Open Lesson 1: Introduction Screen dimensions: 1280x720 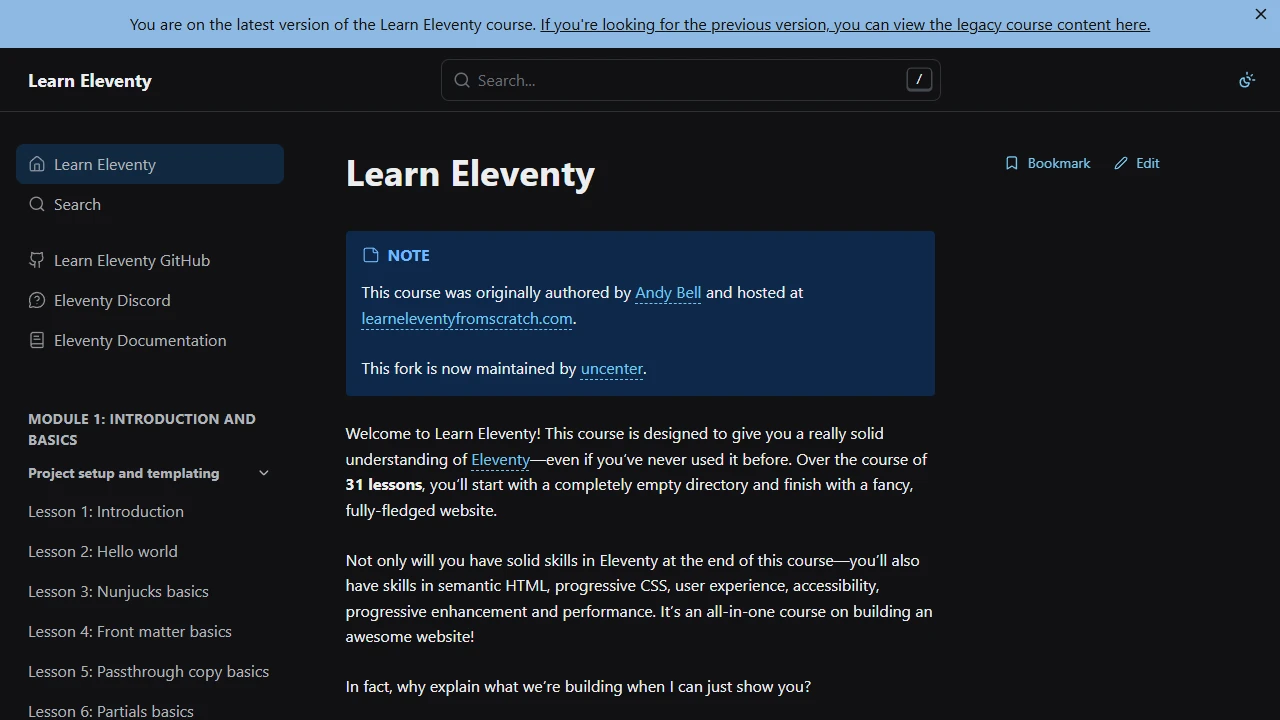(106, 511)
